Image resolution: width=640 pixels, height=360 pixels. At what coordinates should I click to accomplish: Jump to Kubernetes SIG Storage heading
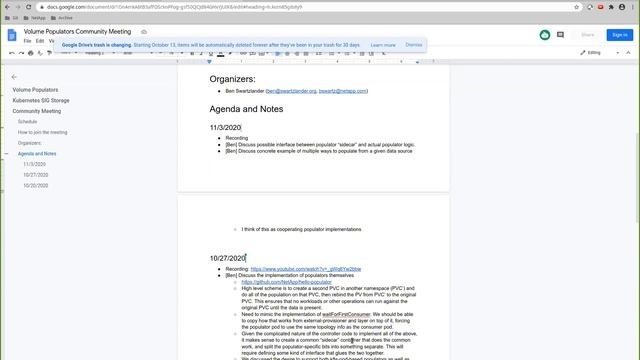[x=41, y=100]
